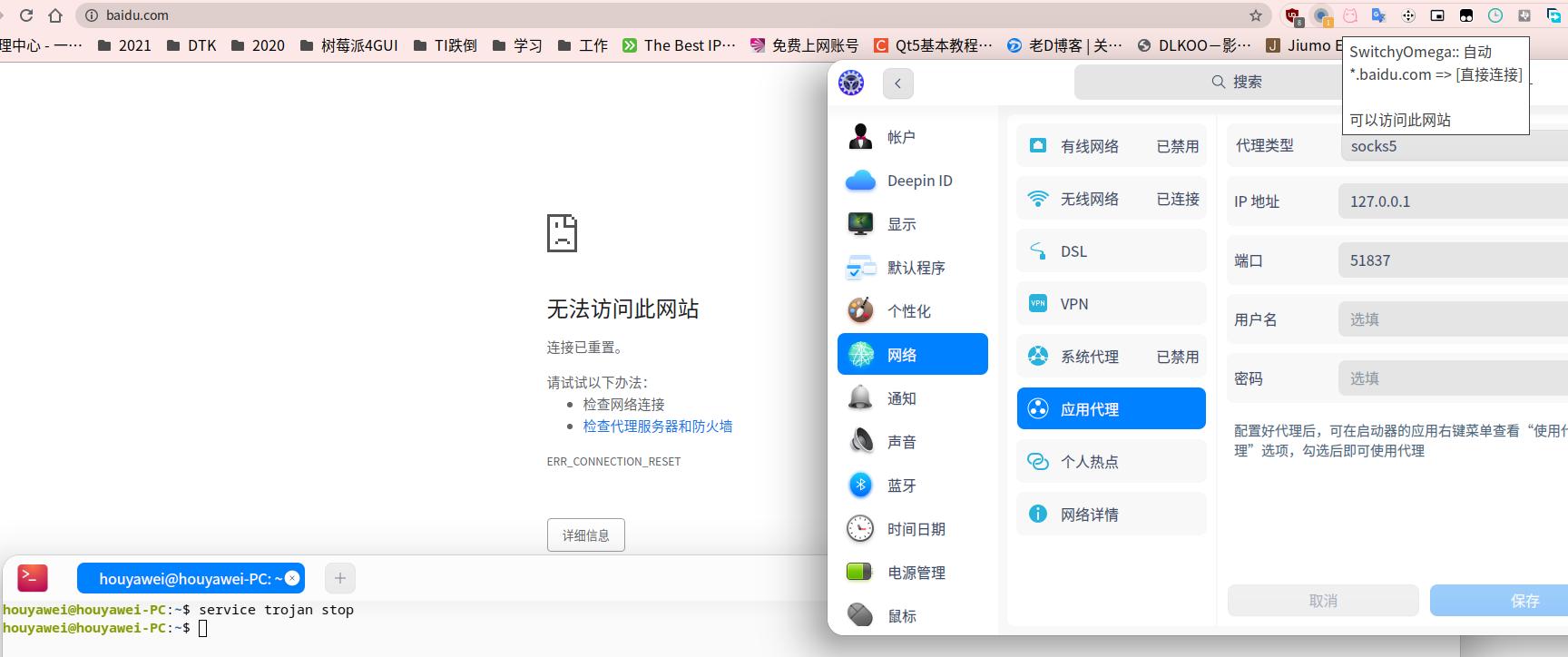Open 鼠标 settings
This screenshot has height=657, width=1568.
pyautogui.click(x=913, y=616)
